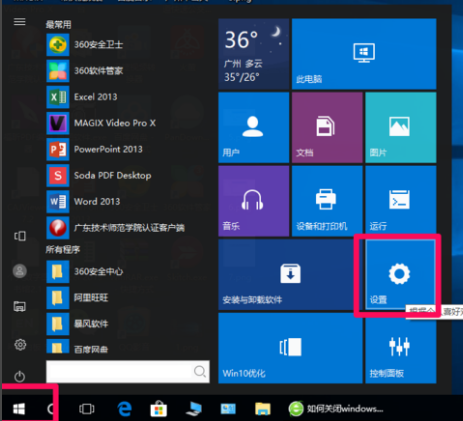463x421 pixels.
Task: Click the Windows Start button
Action: (x=19, y=409)
